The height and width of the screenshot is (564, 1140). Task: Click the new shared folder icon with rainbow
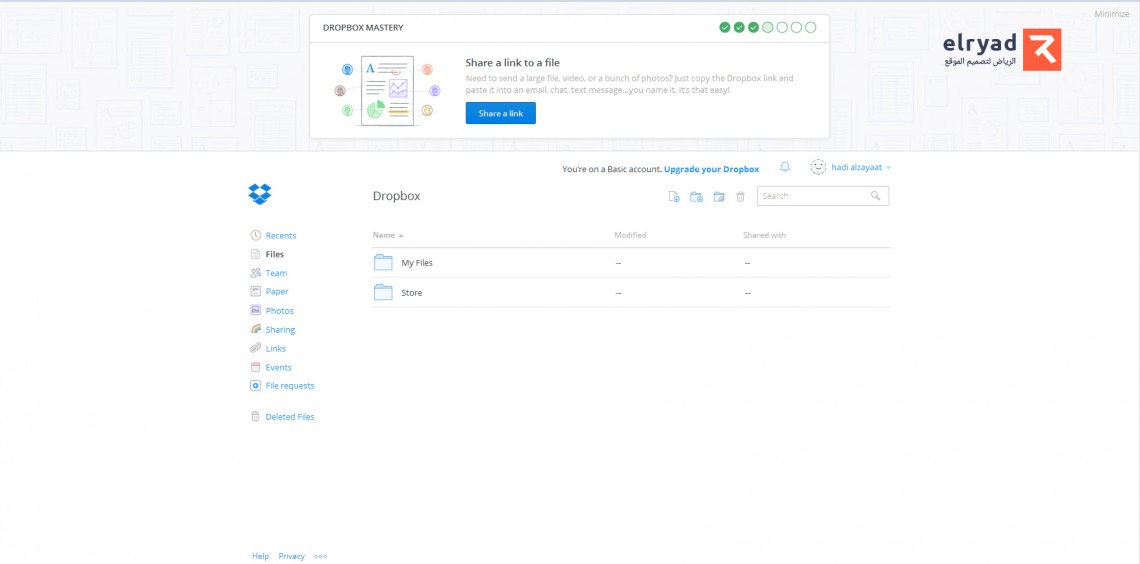point(719,196)
